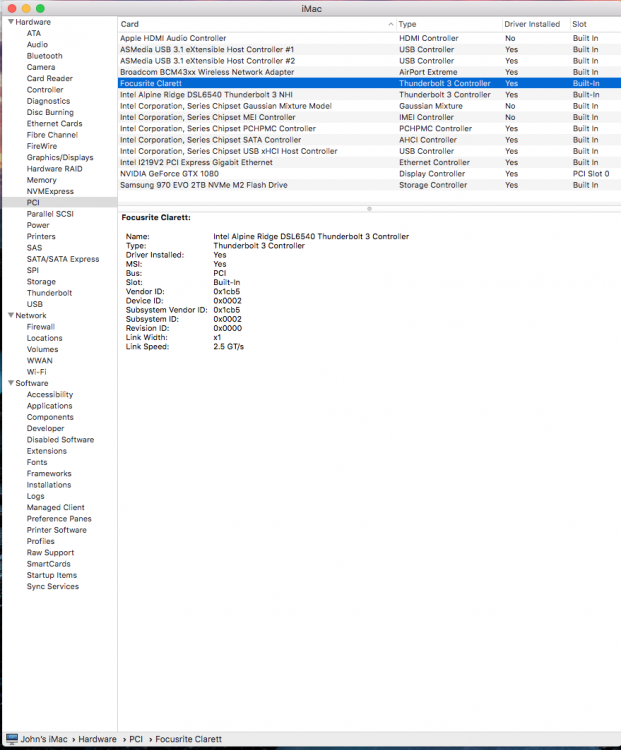Select Samsung 970 EVO 2TB NVMe row
The height and width of the screenshot is (750, 621).
(x=369, y=185)
